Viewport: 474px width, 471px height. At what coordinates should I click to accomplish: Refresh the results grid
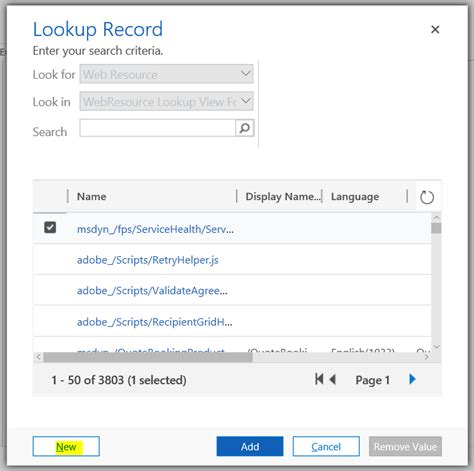[427, 197]
